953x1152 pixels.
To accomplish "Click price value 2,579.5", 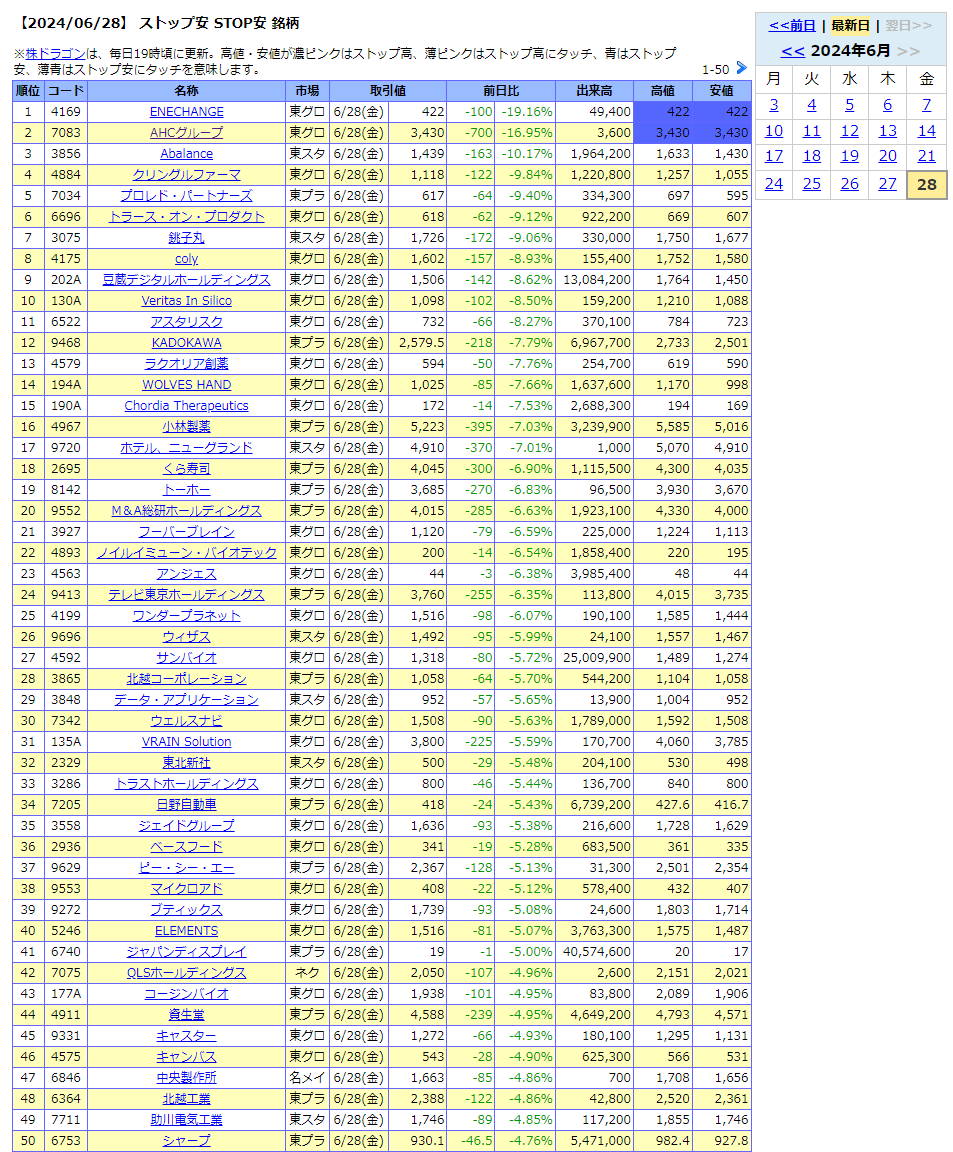I will 422,343.
